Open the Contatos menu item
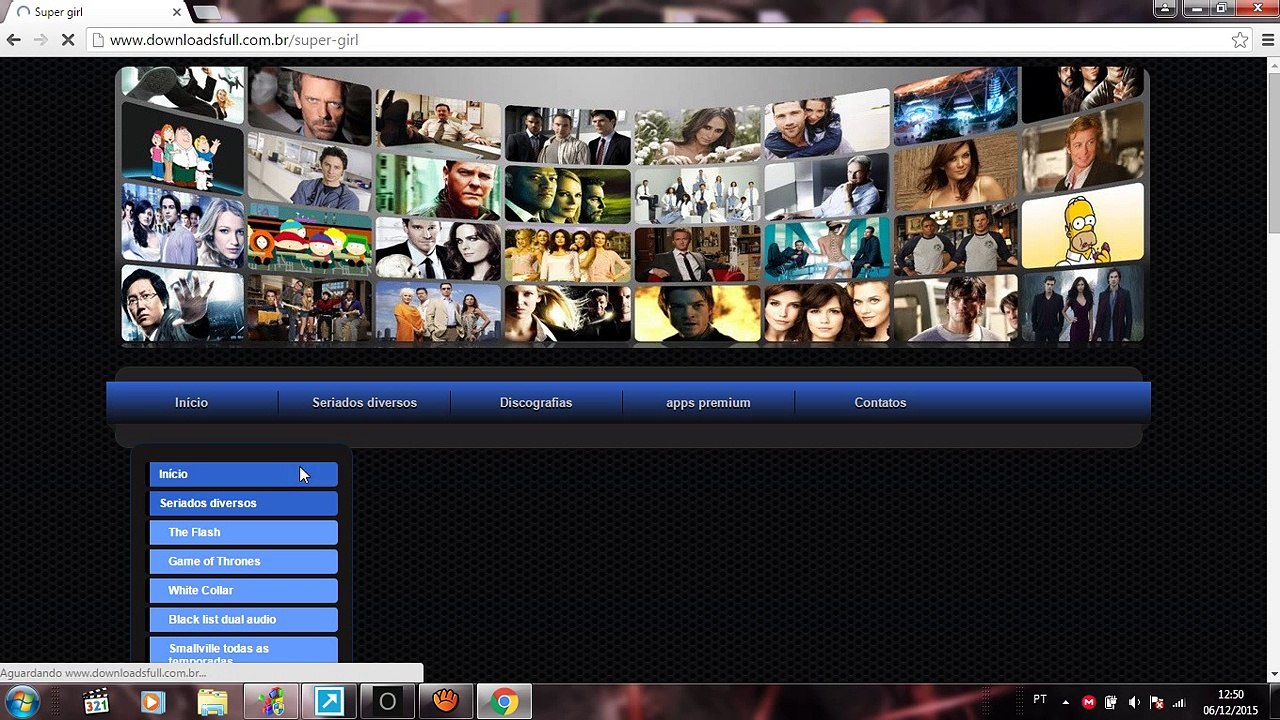 [880, 403]
